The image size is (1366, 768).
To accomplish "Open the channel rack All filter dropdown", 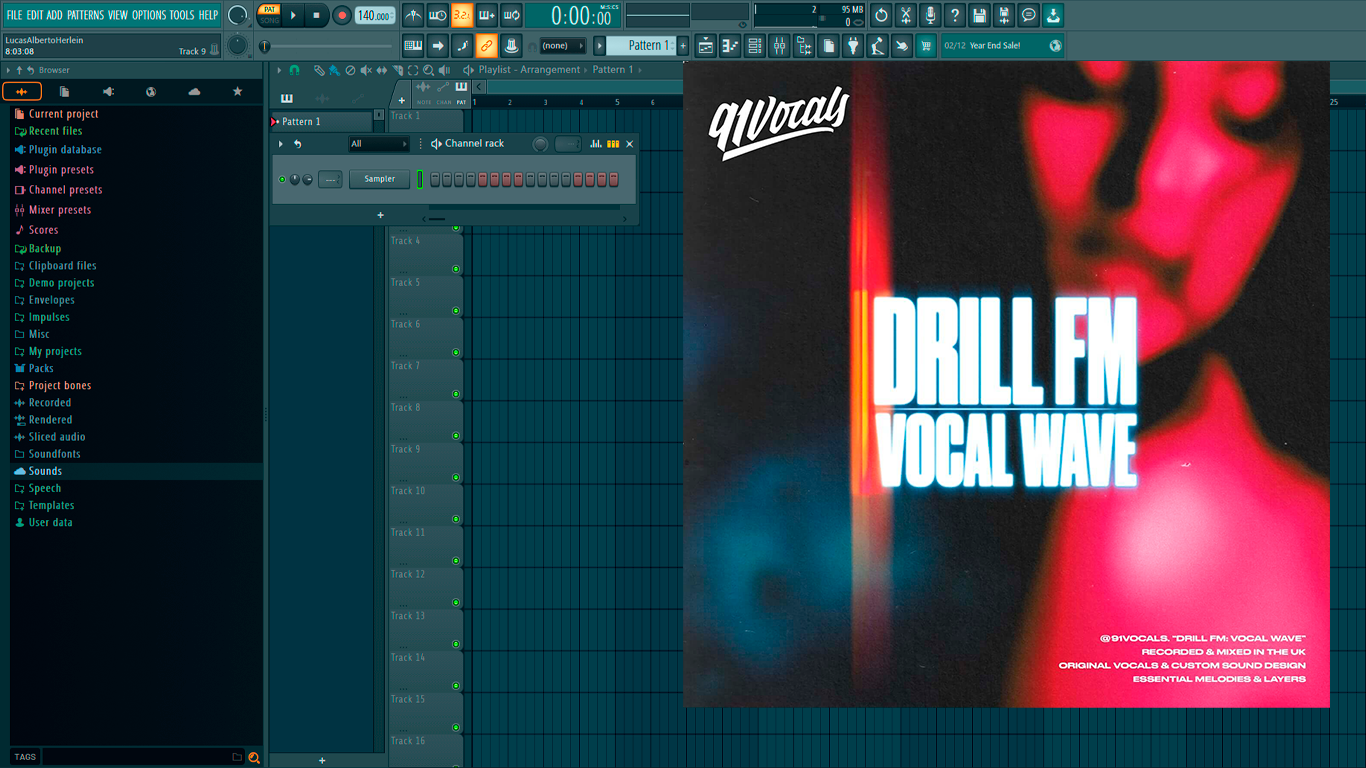I will click(x=378, y=144).
